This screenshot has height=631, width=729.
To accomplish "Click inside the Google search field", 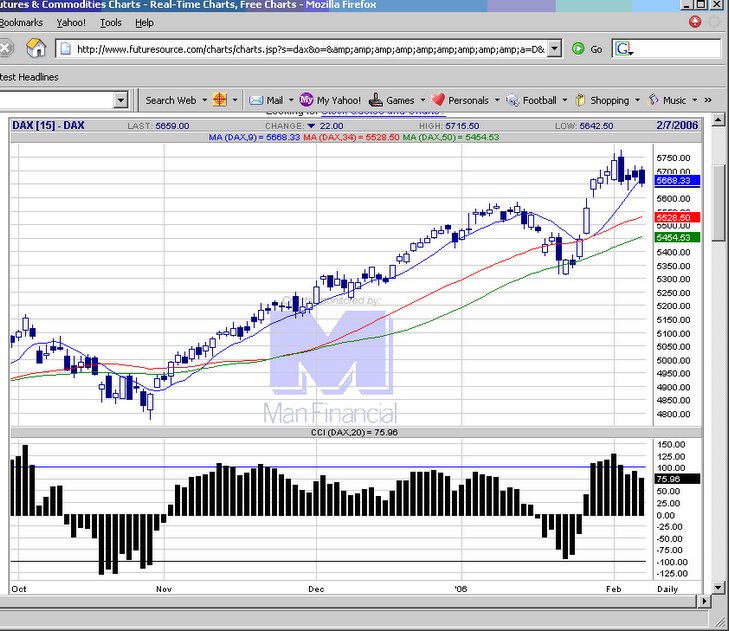I will (677, 49).
